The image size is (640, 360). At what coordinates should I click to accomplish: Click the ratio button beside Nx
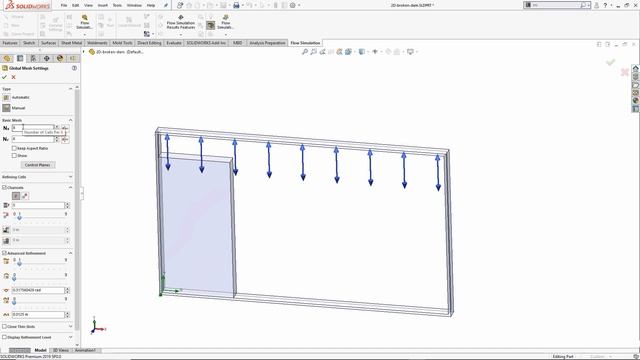click(65, 128)
